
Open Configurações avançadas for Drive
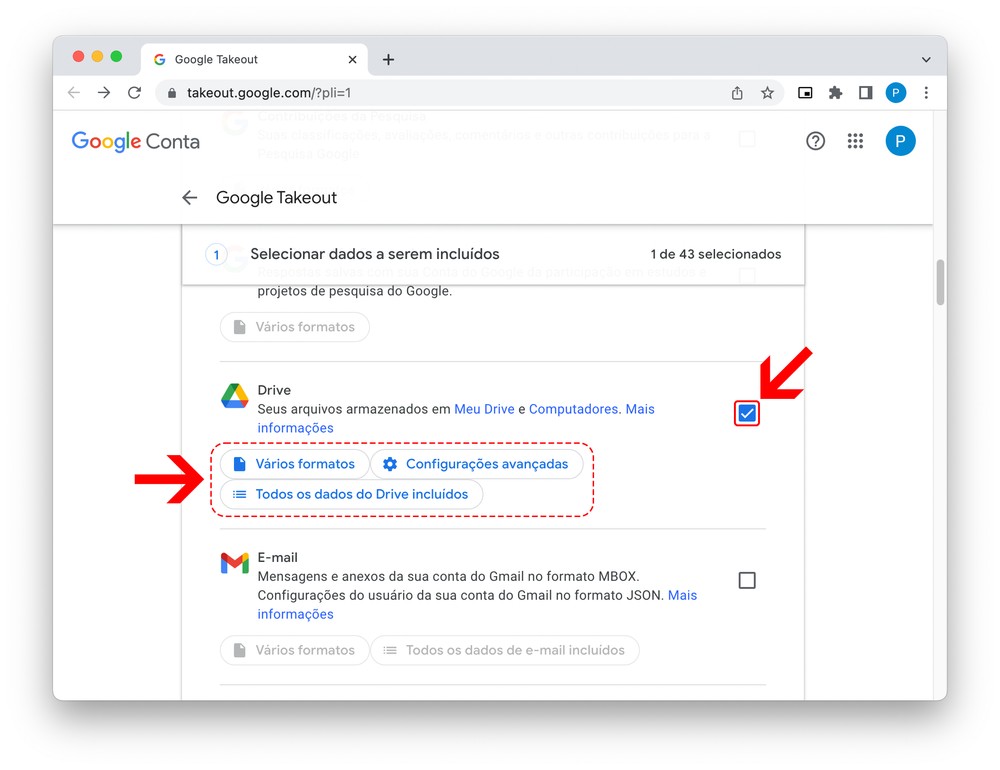click(476, 464)
